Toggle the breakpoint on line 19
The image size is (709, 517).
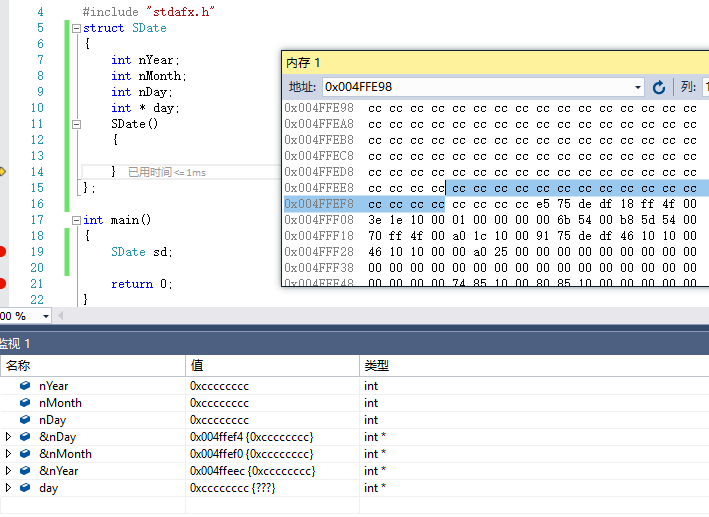click(x=2, y=251)
